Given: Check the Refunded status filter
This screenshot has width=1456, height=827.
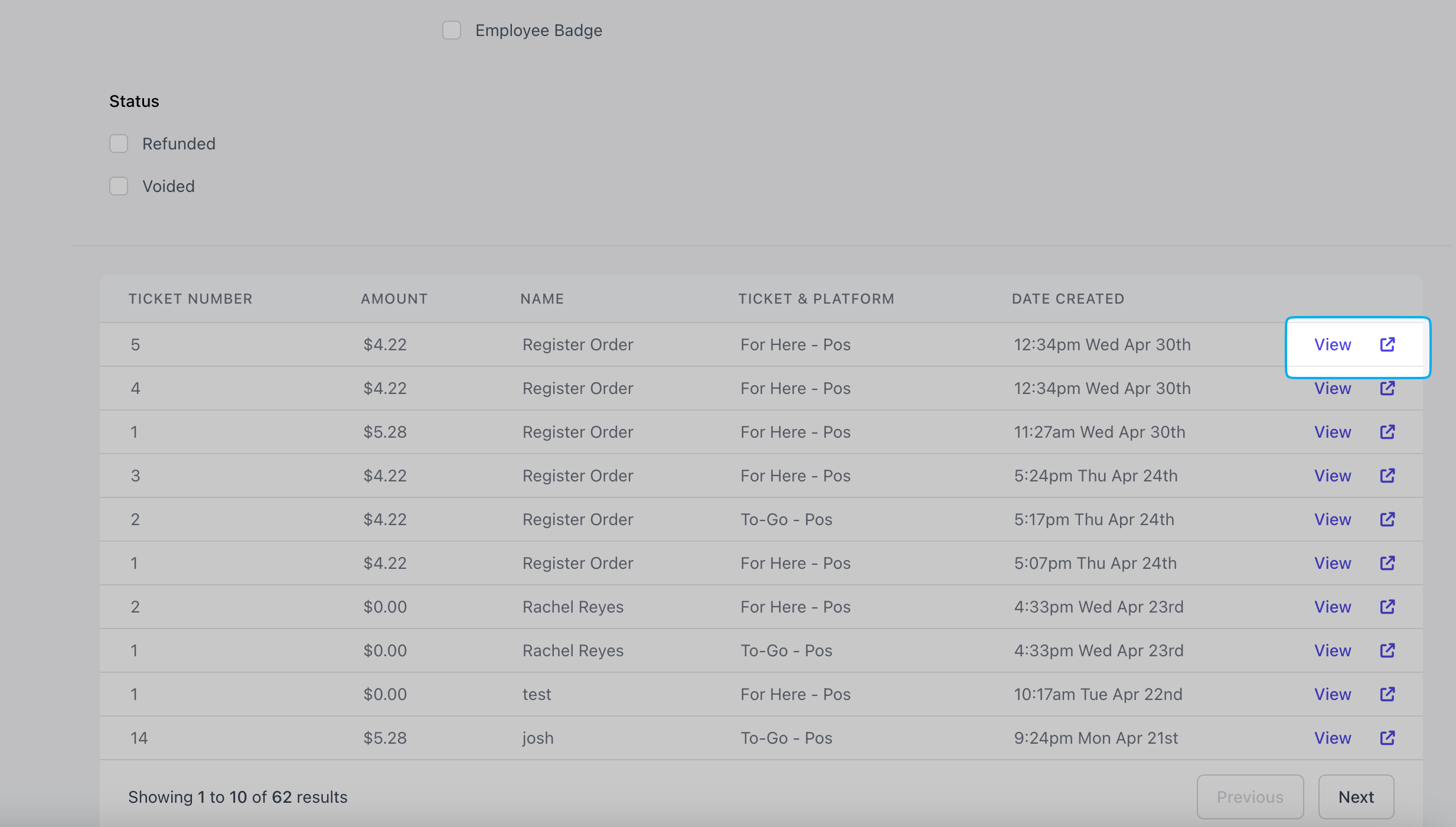Looking at the screenshot, I should tap(119, 144).
